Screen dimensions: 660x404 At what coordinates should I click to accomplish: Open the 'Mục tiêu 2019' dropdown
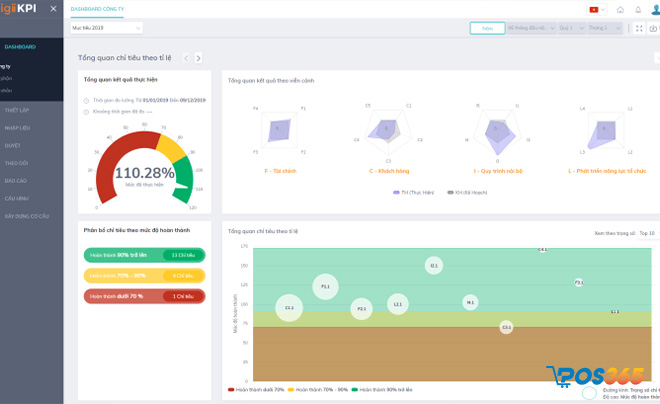click(106, 28)
